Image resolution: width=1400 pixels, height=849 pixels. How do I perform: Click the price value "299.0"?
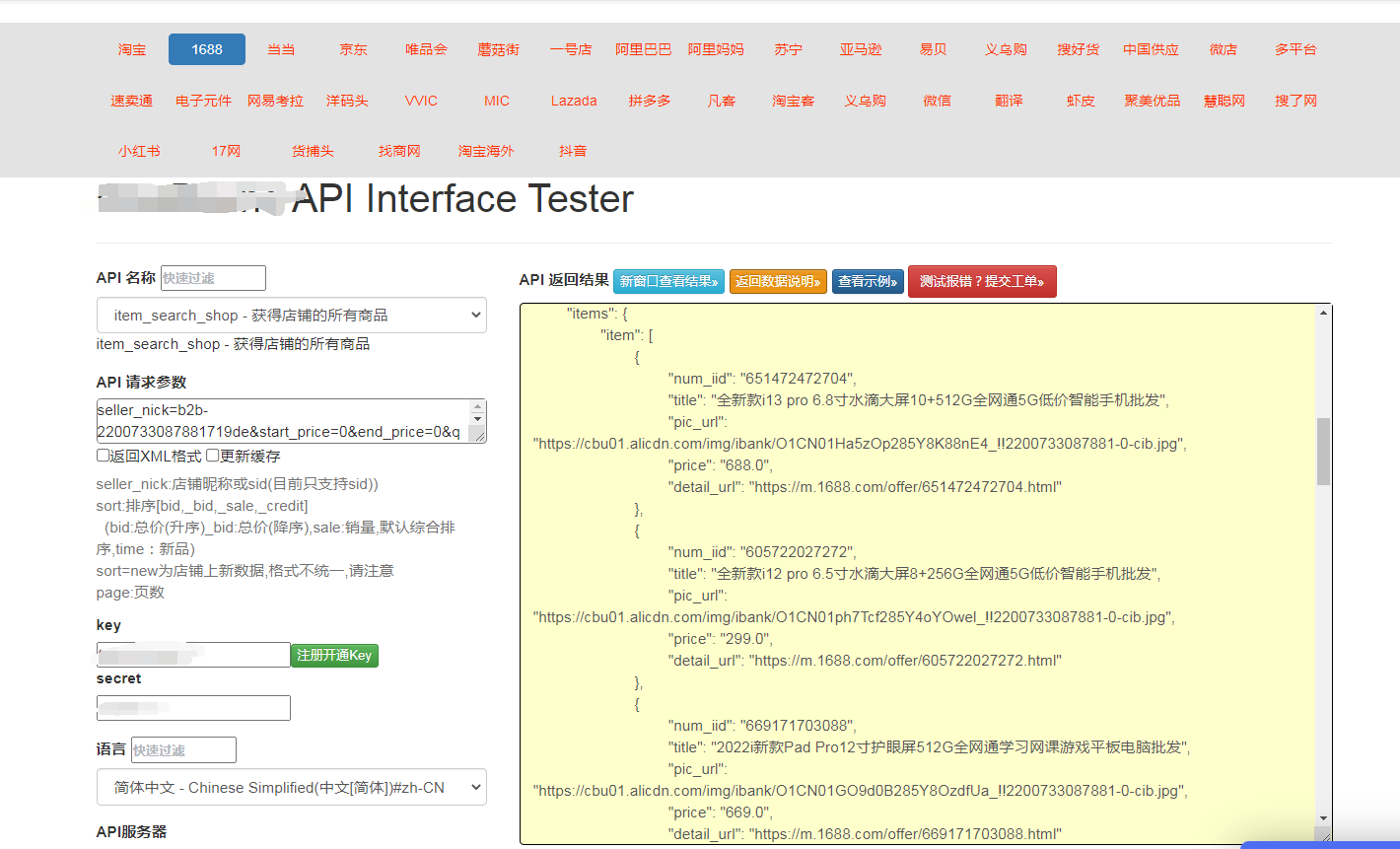pos(746,639)
